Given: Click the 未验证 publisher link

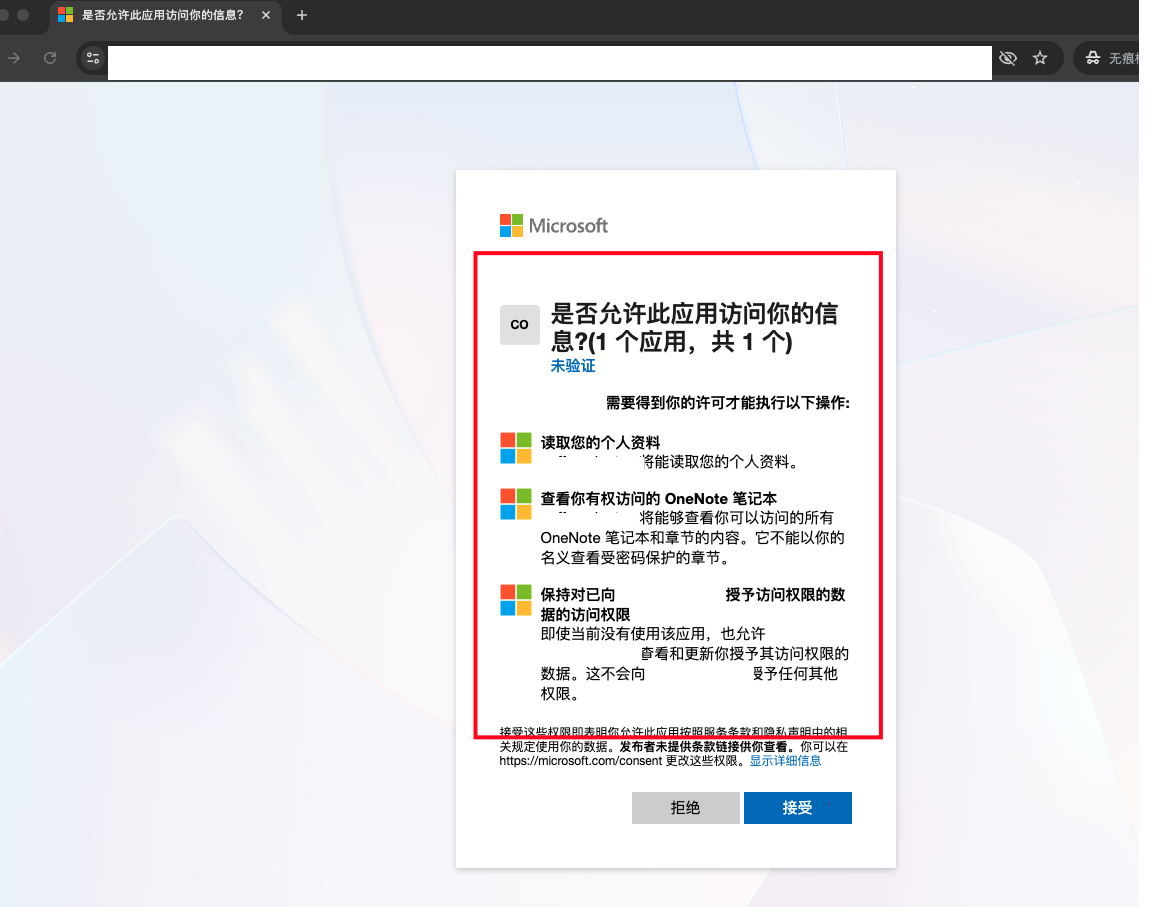Looking at the screenshot, I should pos(572,365).
